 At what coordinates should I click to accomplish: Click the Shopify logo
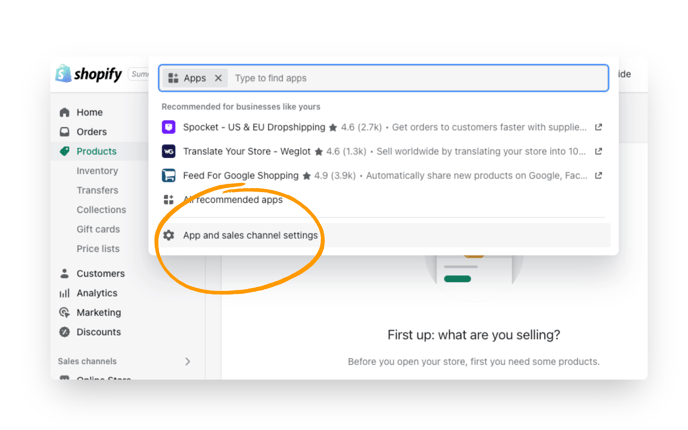tap(88, 74)
